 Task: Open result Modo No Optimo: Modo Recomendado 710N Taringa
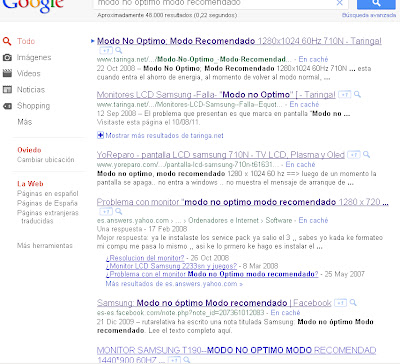[x=239, y=41]
